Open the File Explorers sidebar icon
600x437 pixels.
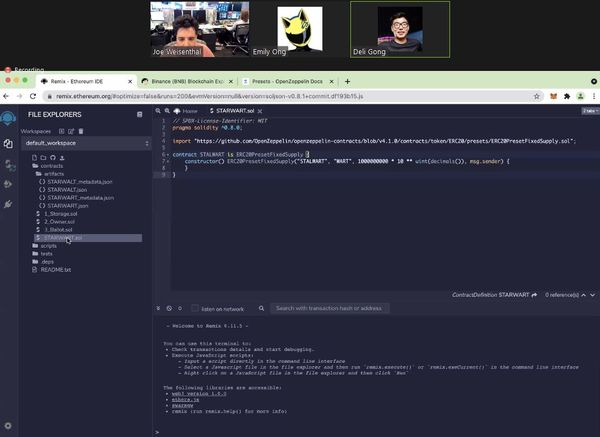coord(9,143)
